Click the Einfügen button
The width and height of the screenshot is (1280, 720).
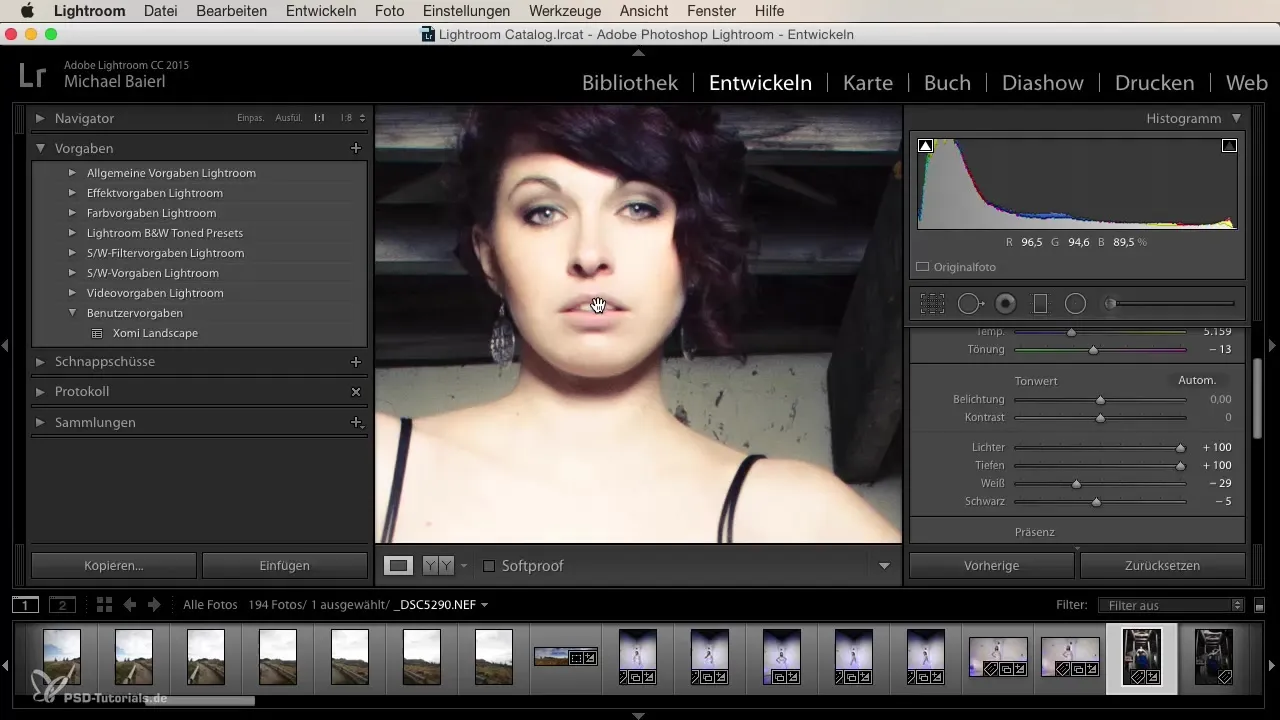point(285,565)
